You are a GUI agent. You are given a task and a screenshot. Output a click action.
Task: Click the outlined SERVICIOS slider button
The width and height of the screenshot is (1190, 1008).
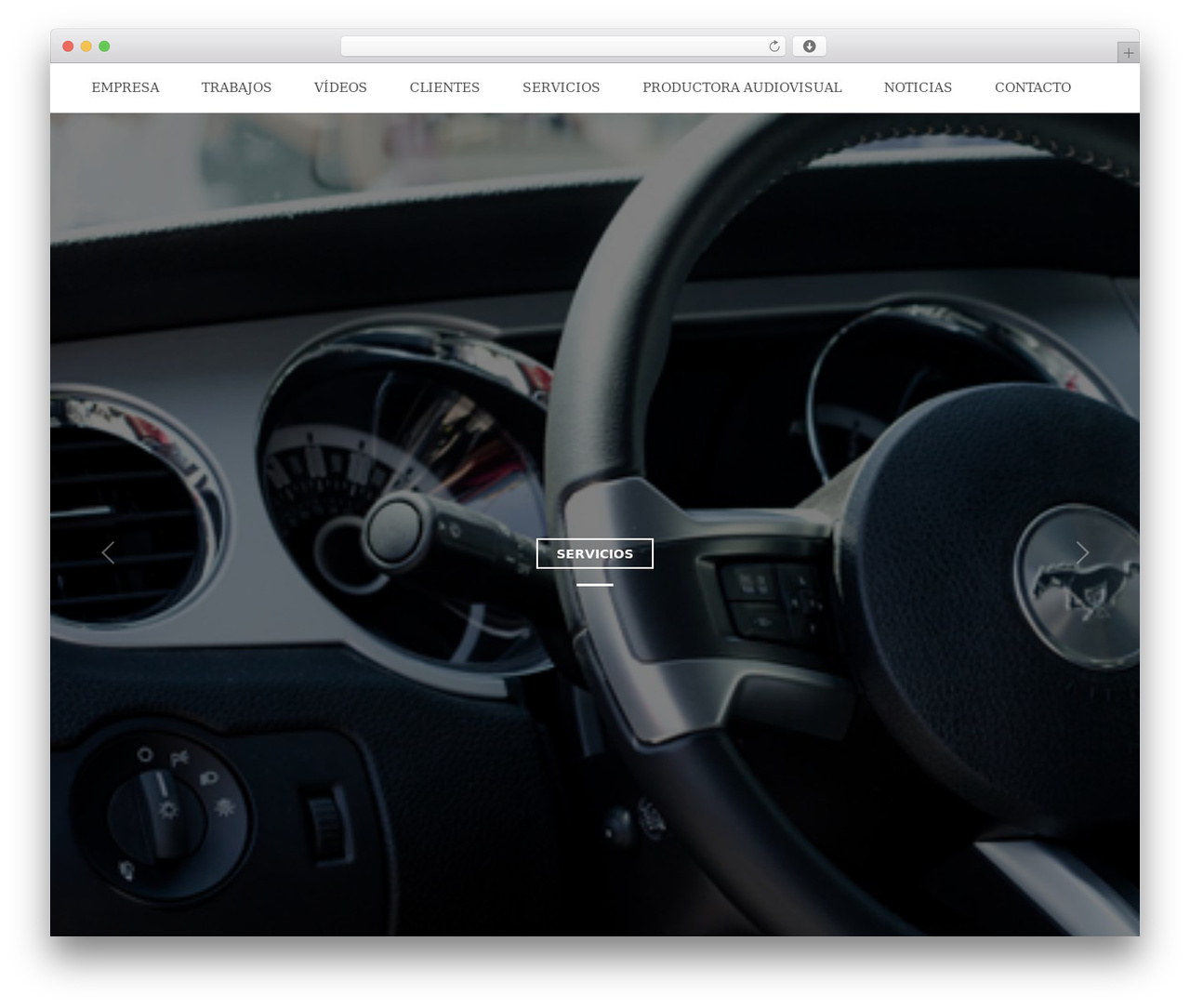(x=595, y=553)
